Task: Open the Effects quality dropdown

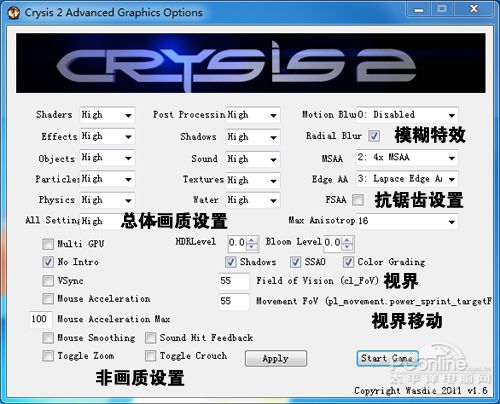Action: click(107, 136)
